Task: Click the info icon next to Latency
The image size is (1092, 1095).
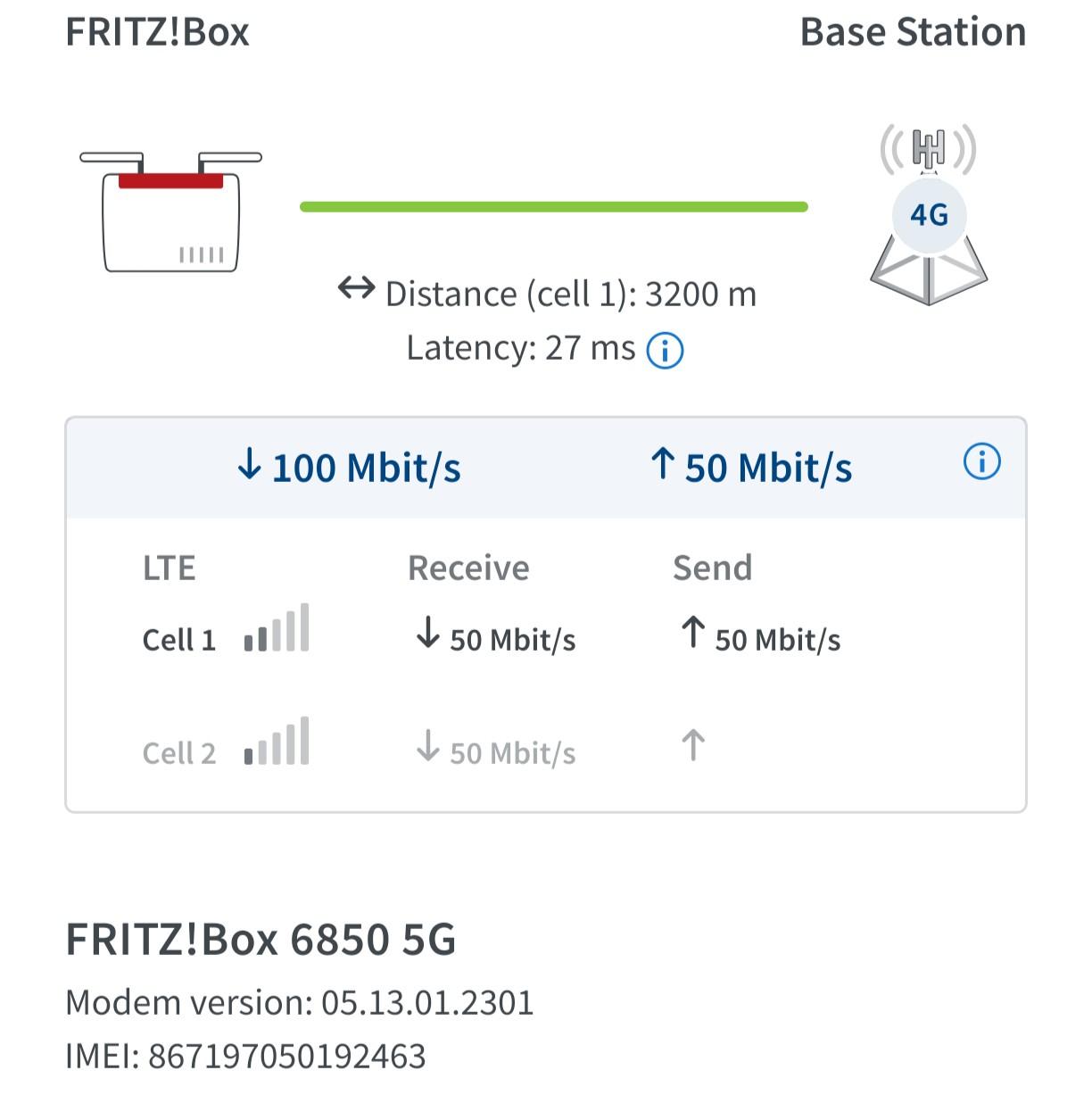Action: point(665,351)
